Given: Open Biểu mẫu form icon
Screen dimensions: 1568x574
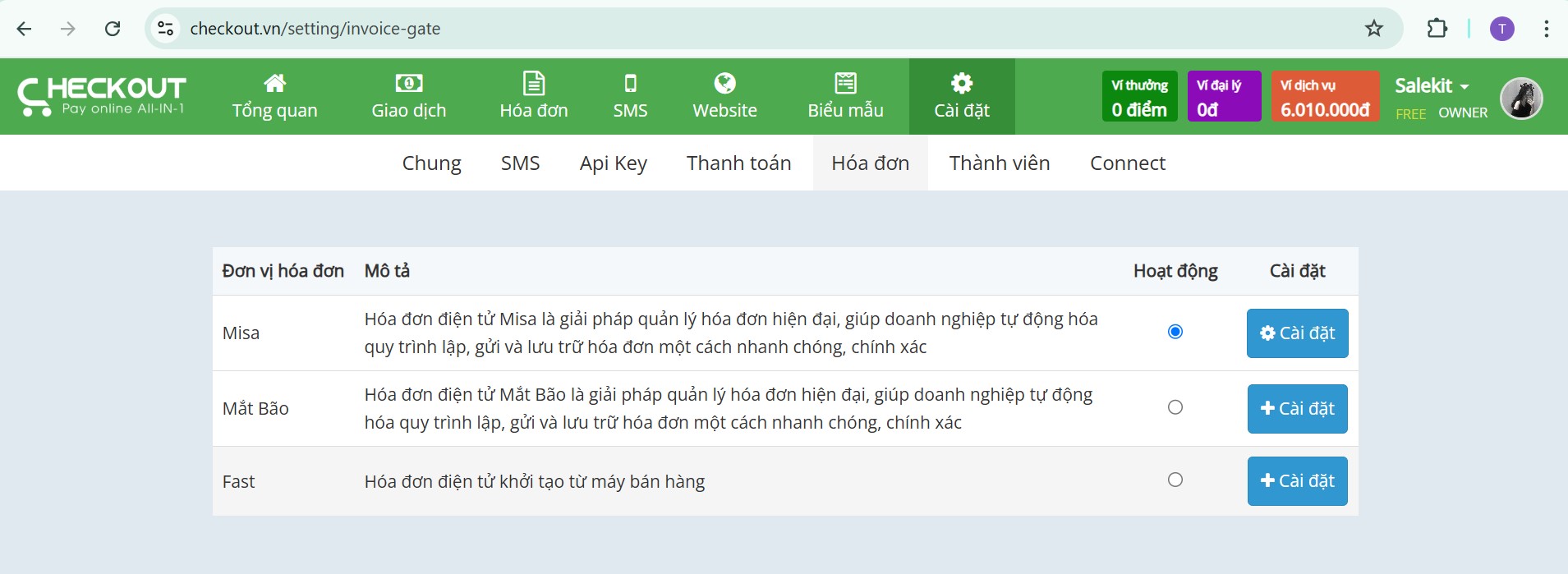Looking at the screenshot, I should 845,83.
